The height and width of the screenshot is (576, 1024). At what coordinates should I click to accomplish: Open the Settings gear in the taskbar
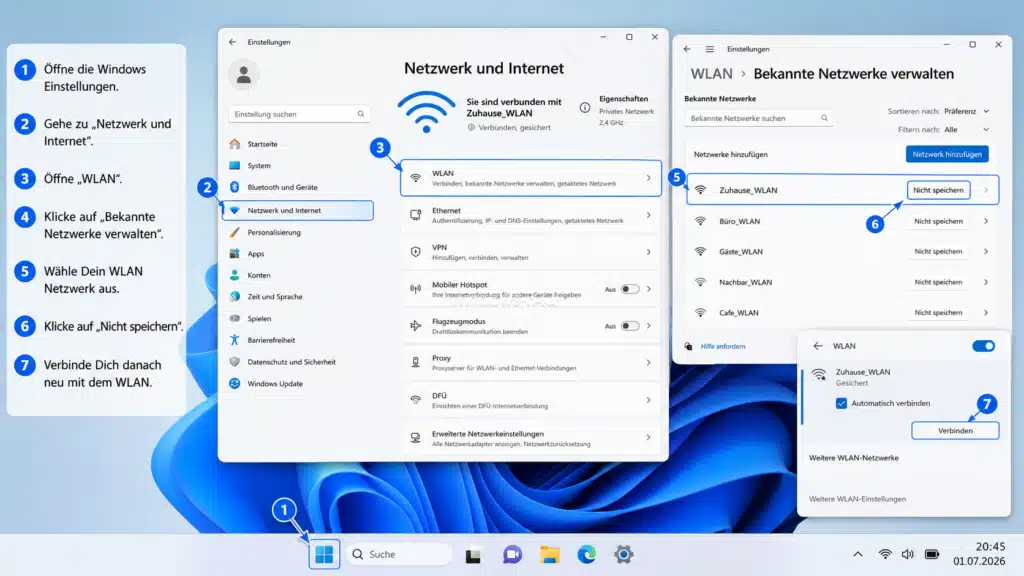(624, 554)
